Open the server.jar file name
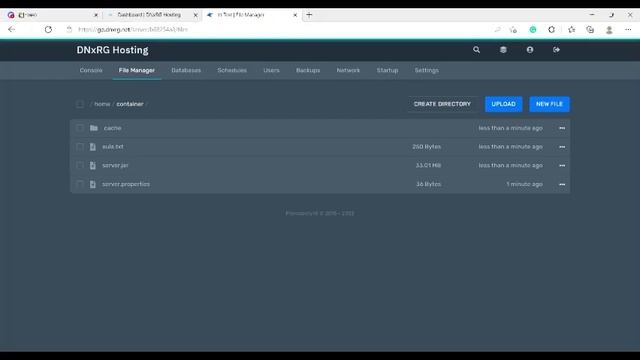 coord(115,165)
